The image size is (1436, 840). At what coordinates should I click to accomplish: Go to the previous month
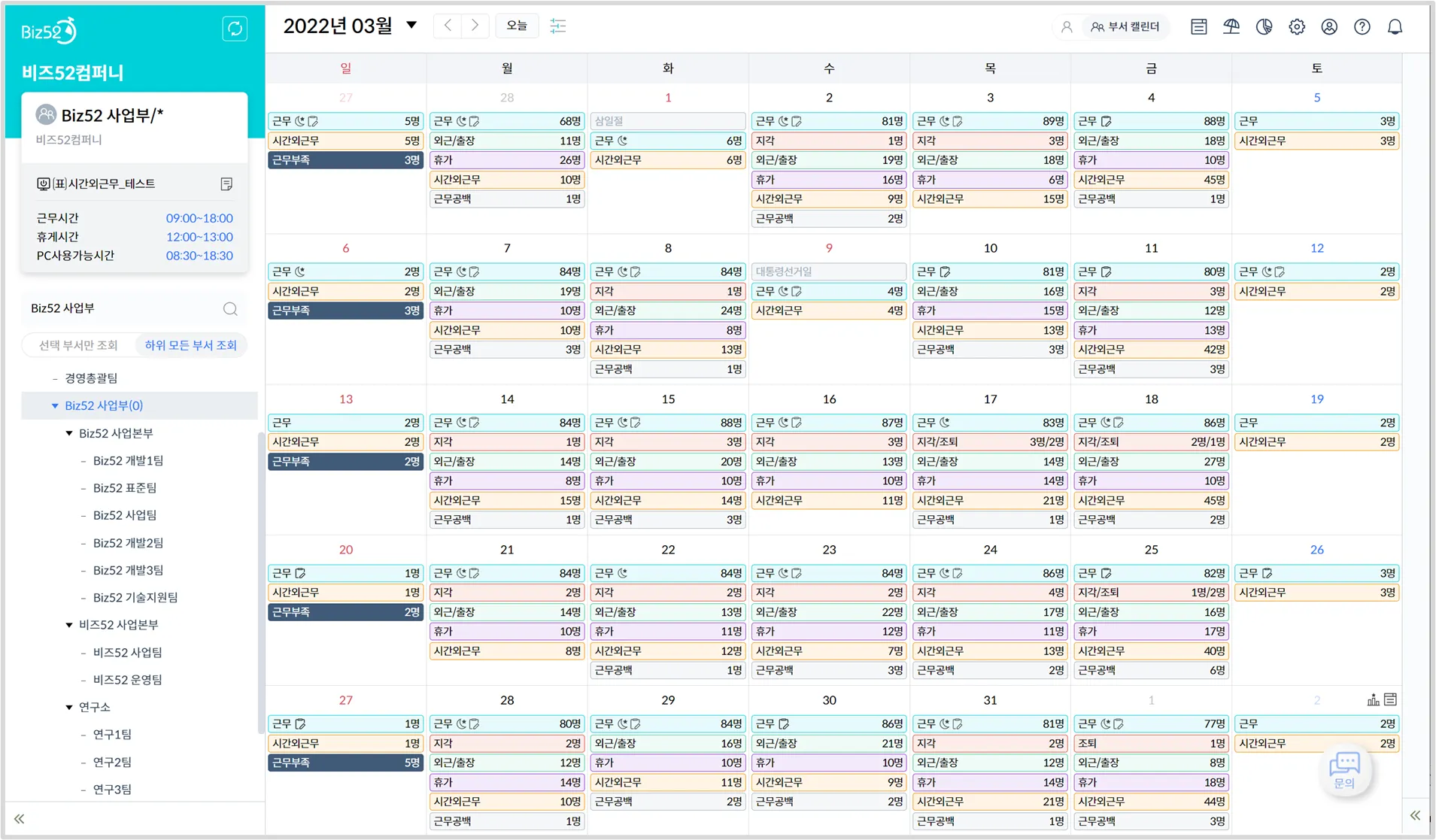pyautogui.click(x=448, y=26)
